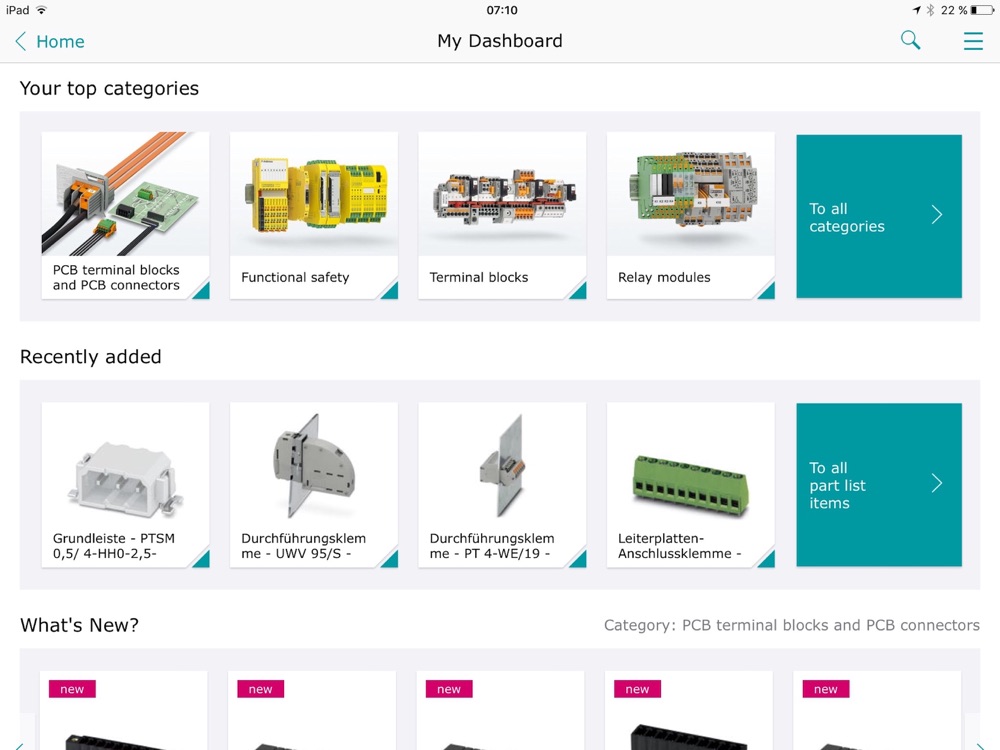Open PCB terminal blocks and PCB connectors category

click(x=125, y=215)
